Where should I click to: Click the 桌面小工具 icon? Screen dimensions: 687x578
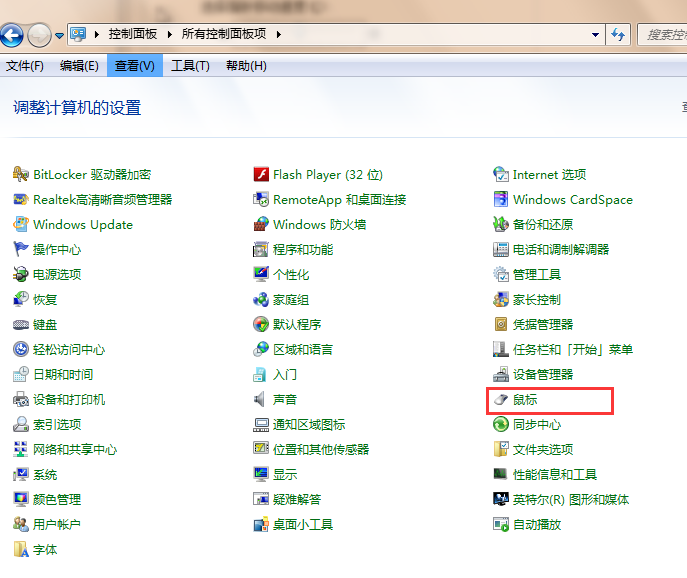(261, 524)
